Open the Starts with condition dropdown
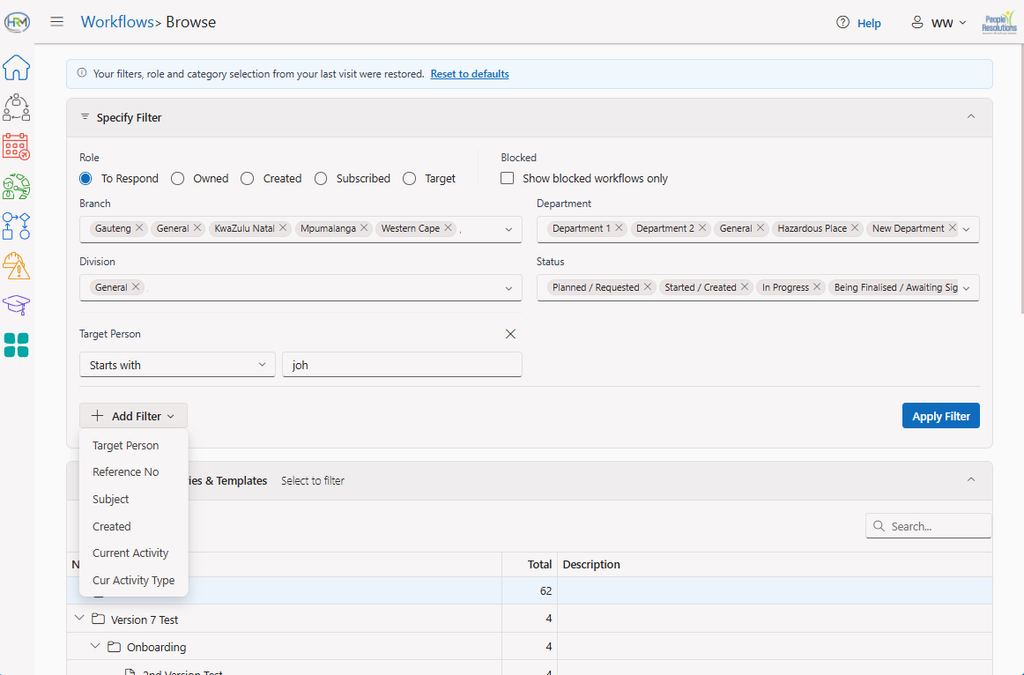Screen dimensions: 1024x675 [177, 365]
